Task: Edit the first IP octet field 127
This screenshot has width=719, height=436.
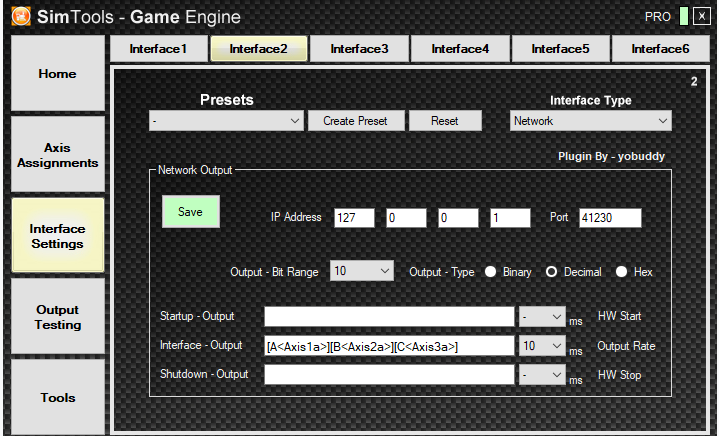Action: (354, 218)
